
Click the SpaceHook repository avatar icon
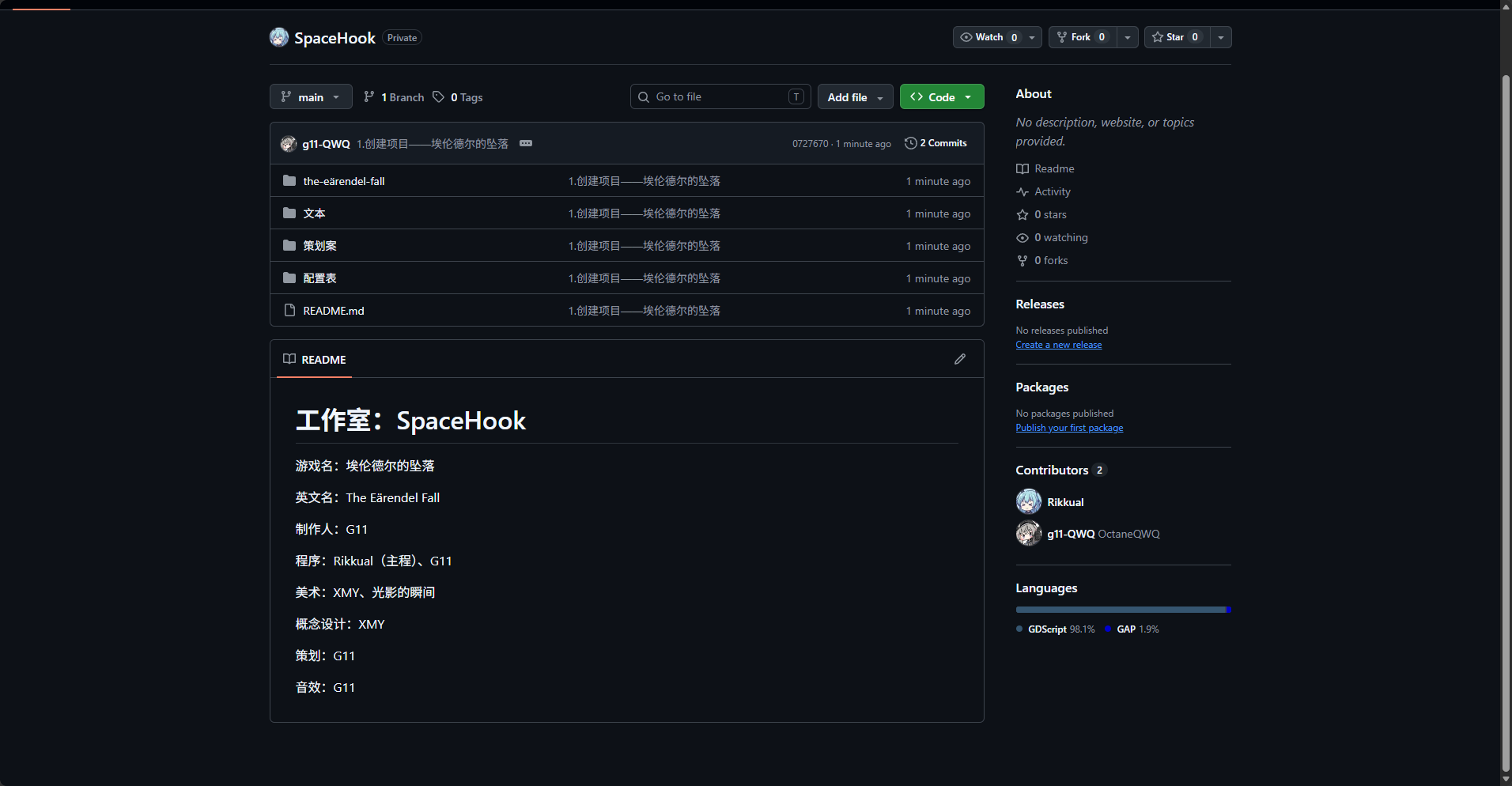tap(279, 37)
